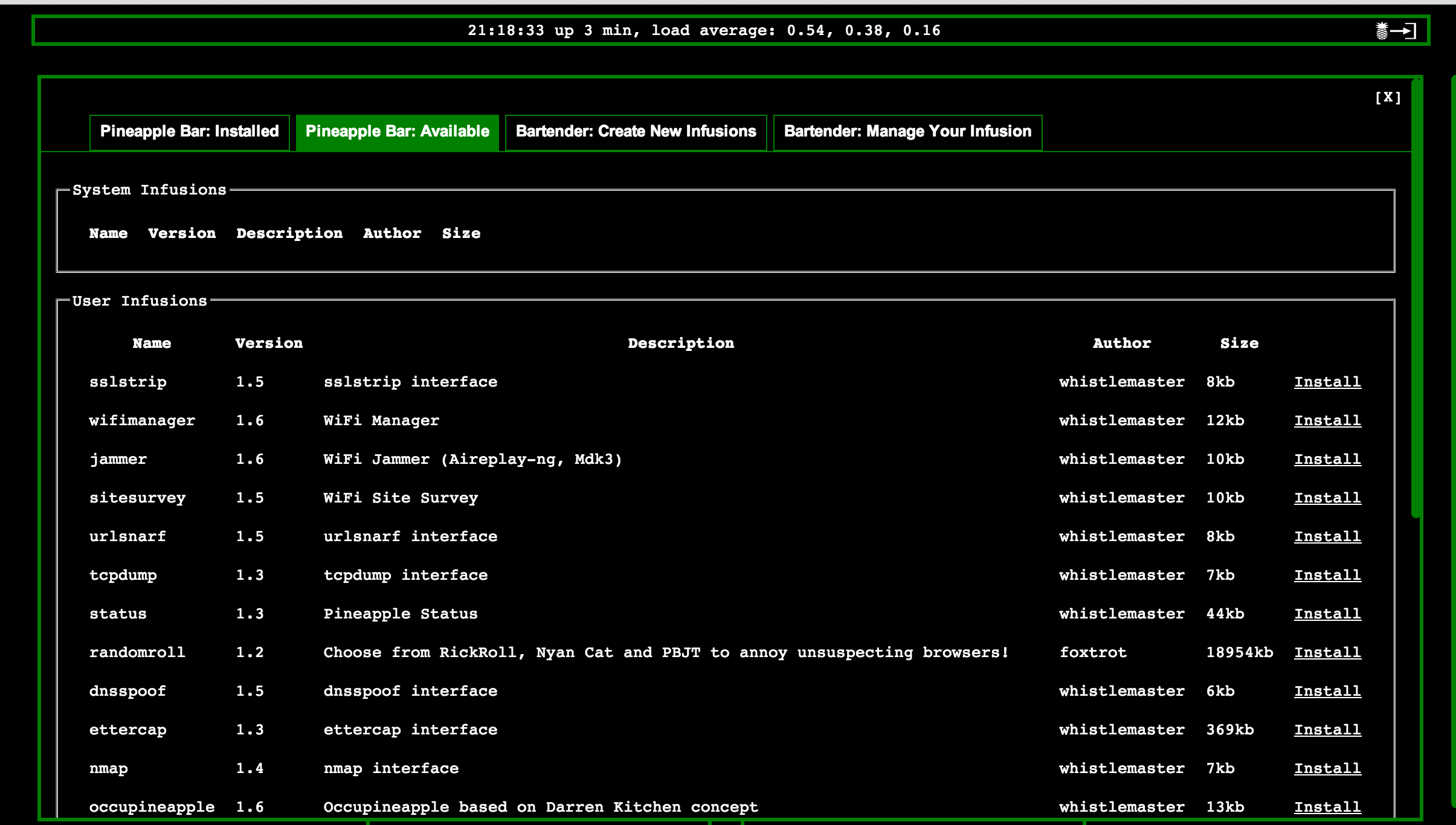Install the jammer infusion
This screenshot has height=825, width=1456.
(1327, 460)
